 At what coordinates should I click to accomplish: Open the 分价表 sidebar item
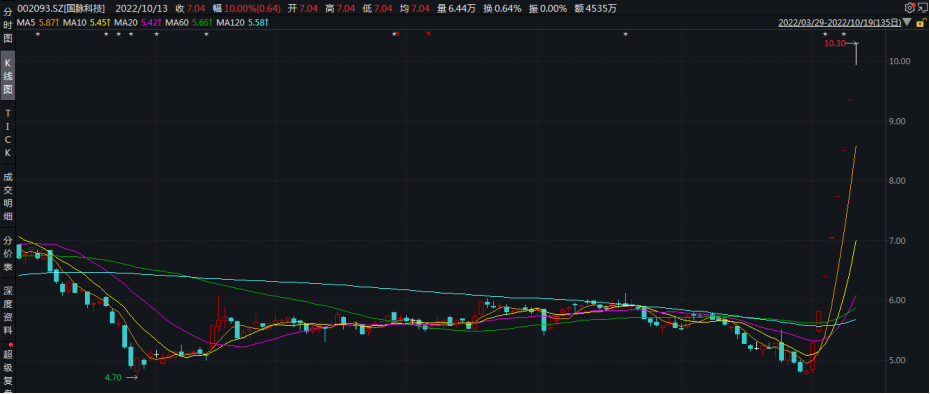[8, 254]
